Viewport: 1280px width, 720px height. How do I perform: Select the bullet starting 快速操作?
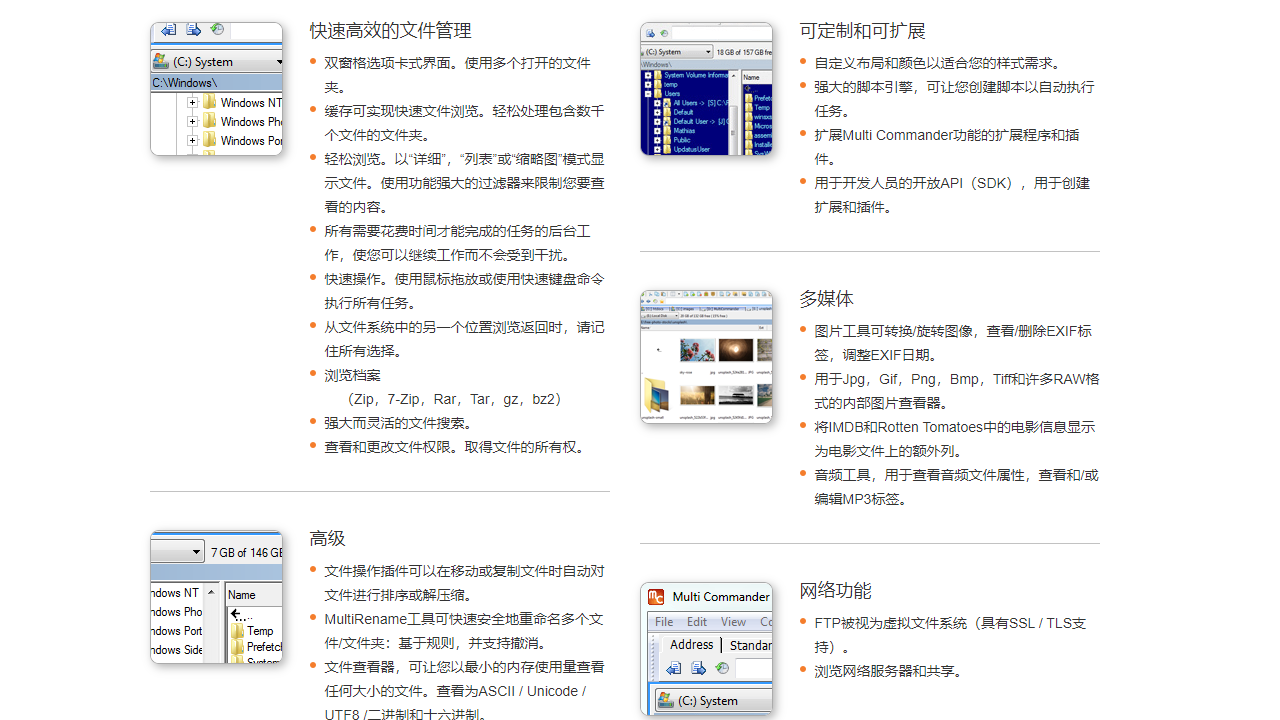coord(464,291)
